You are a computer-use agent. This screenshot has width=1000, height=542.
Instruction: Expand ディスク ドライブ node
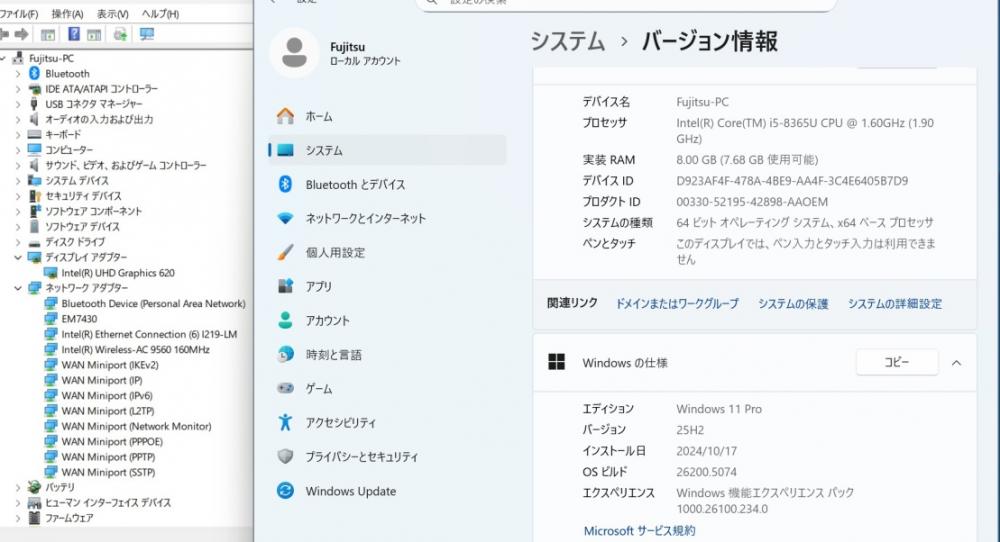pos(18,242)
